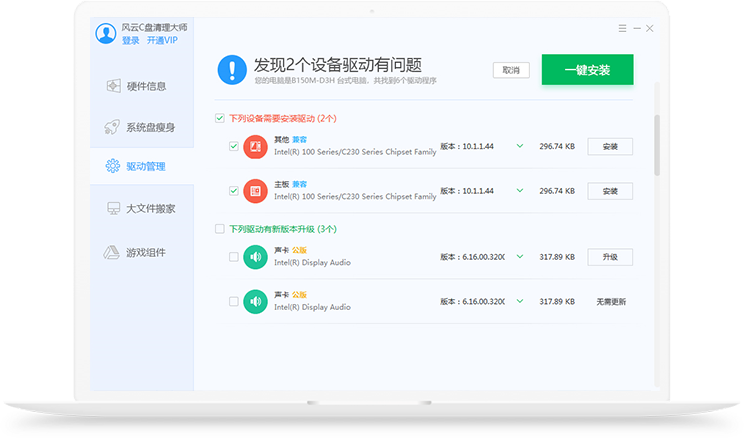
Task: Click the 游戏组件 sidebar icon
Action: (114, 251)
